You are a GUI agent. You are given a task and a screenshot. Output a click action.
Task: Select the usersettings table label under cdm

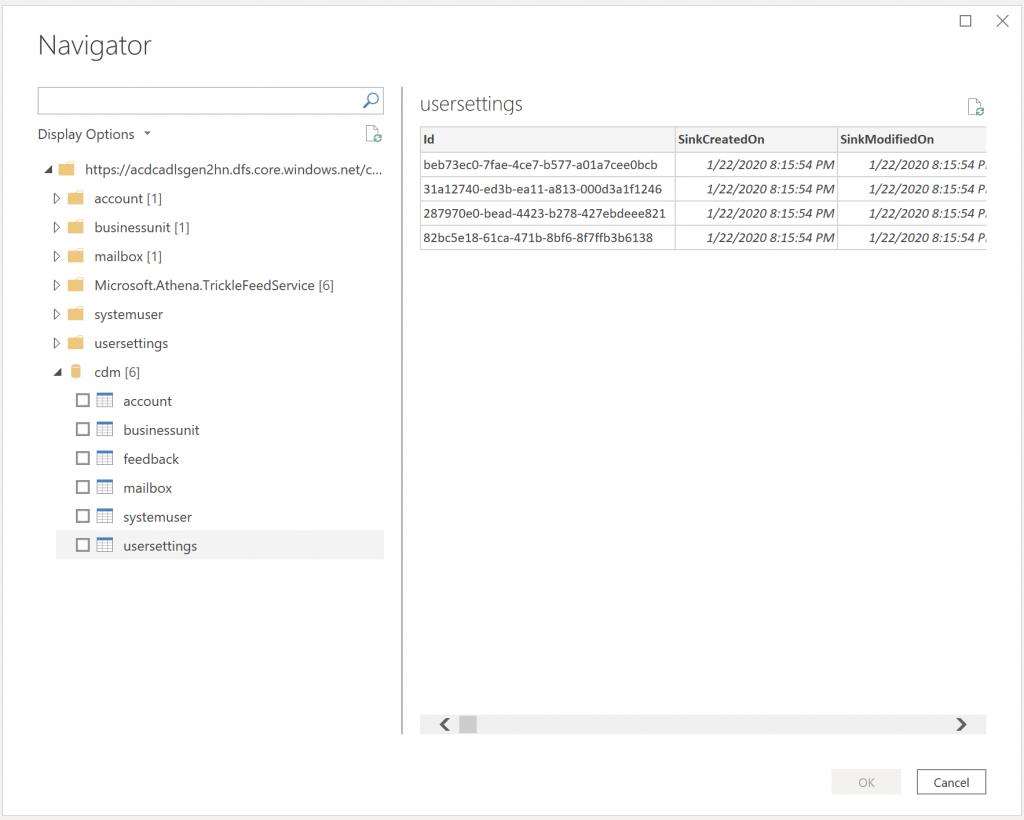160,546
